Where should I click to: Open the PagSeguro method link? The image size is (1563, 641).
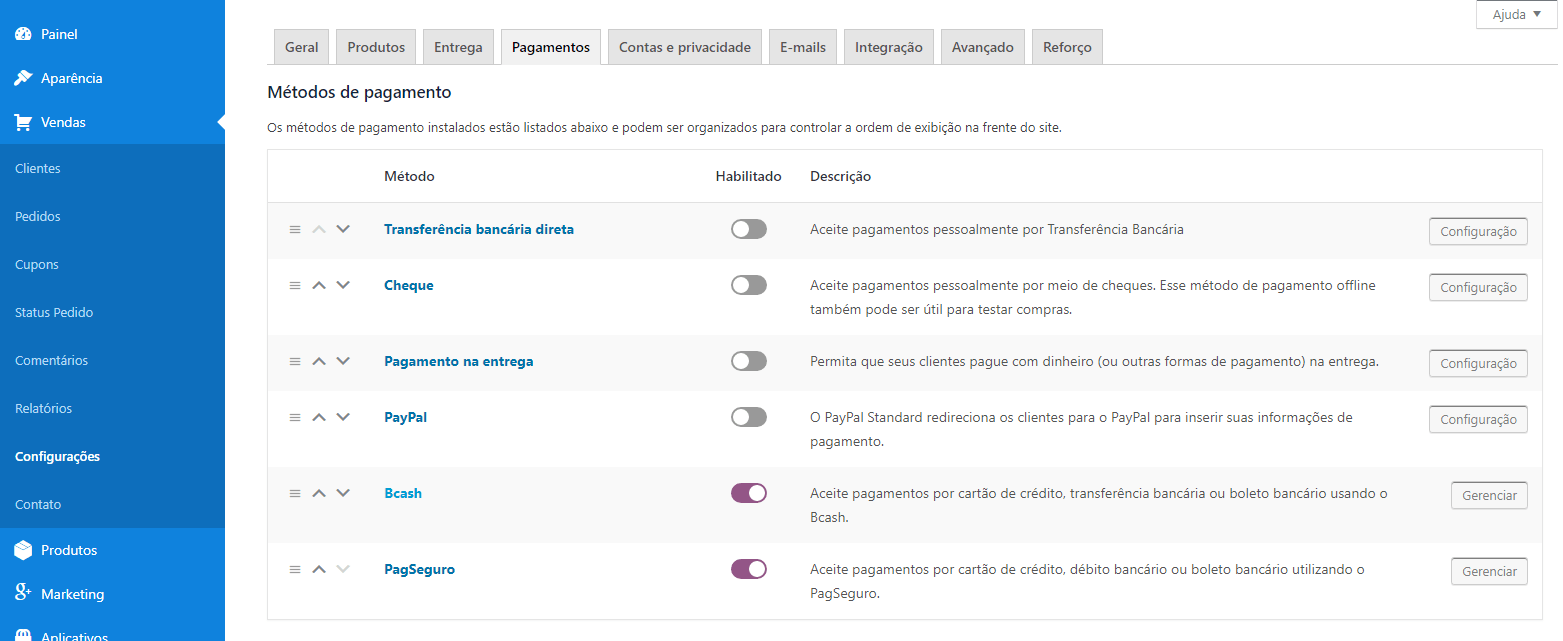(x=420, y=569)
